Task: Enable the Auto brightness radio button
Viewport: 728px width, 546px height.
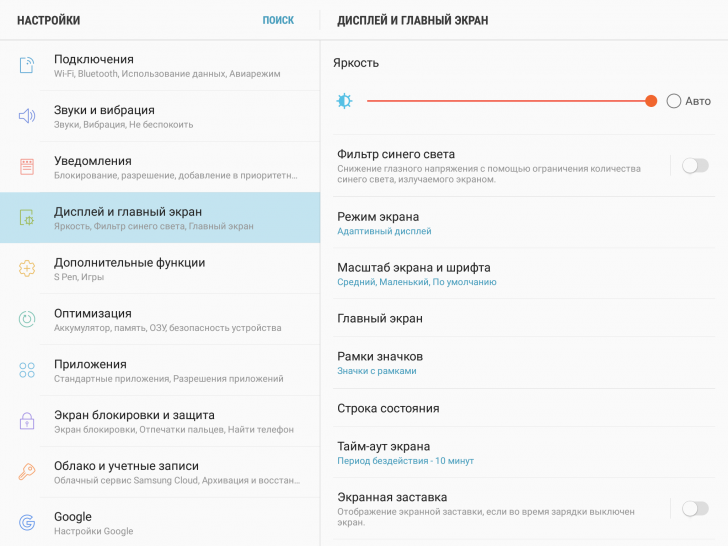Action: (x=674, y=101)
